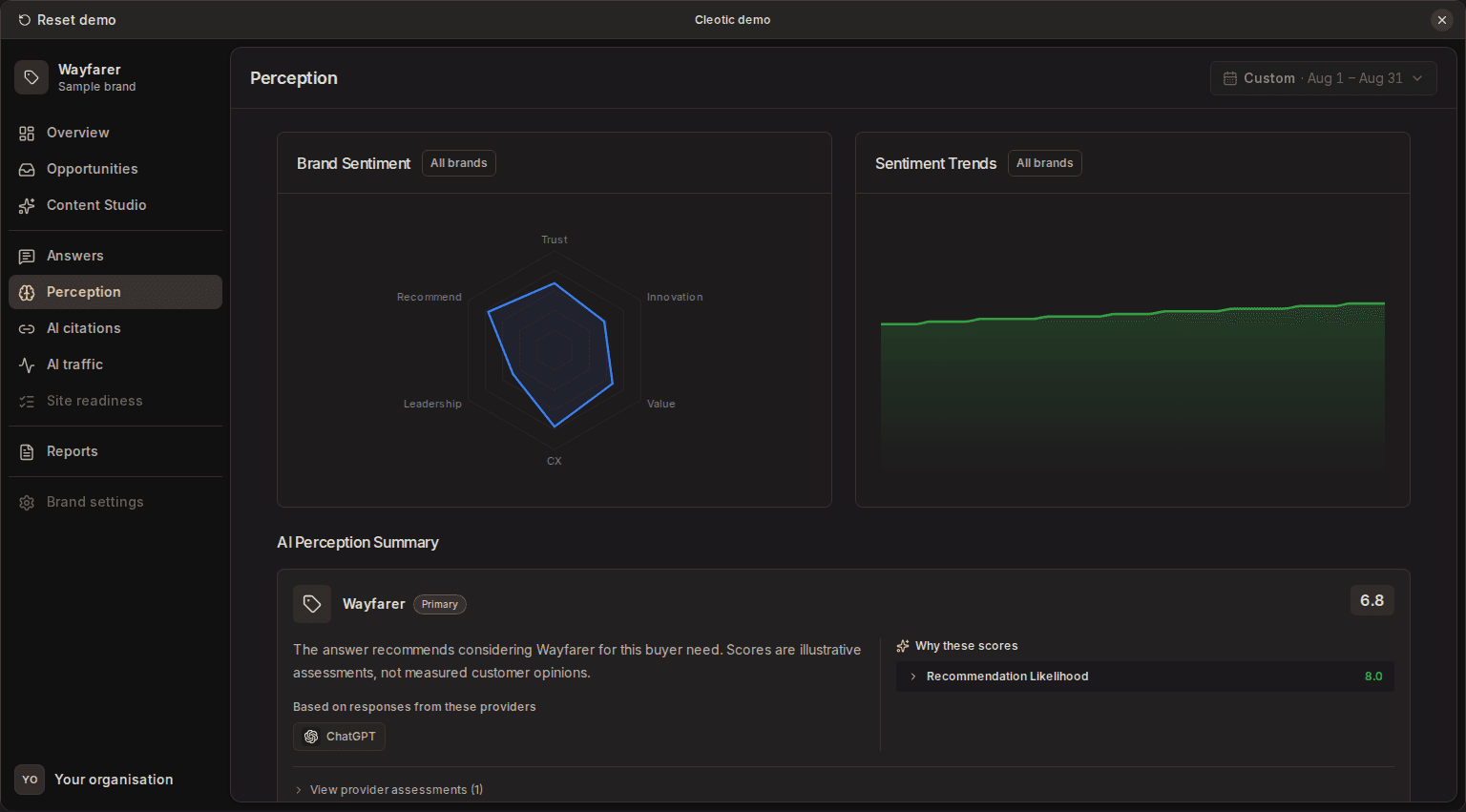Click the AI Perception Summary heading

pos(358,542)
